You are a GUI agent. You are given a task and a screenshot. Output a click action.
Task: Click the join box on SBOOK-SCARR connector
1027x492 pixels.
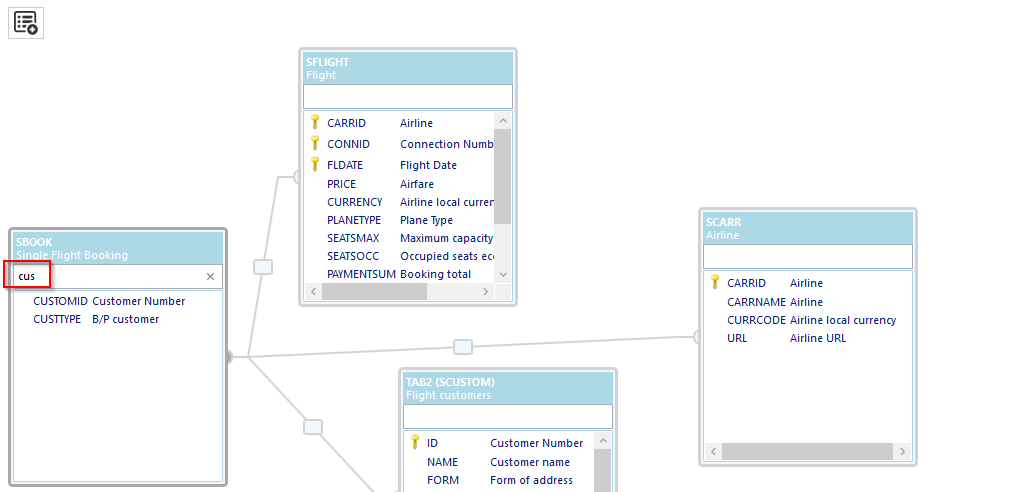click(x=463, y=347)
